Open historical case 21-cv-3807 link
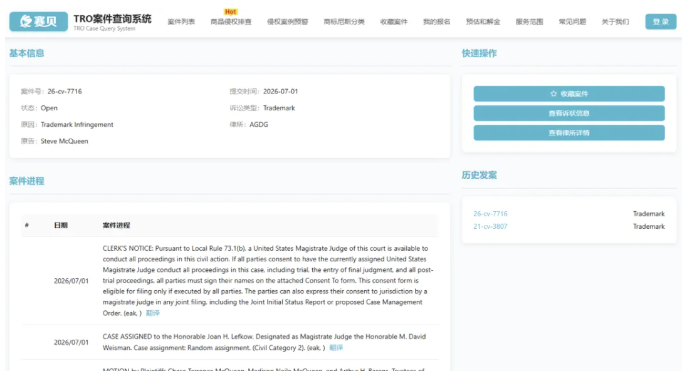The image size is (690, 379). point(490,226)
